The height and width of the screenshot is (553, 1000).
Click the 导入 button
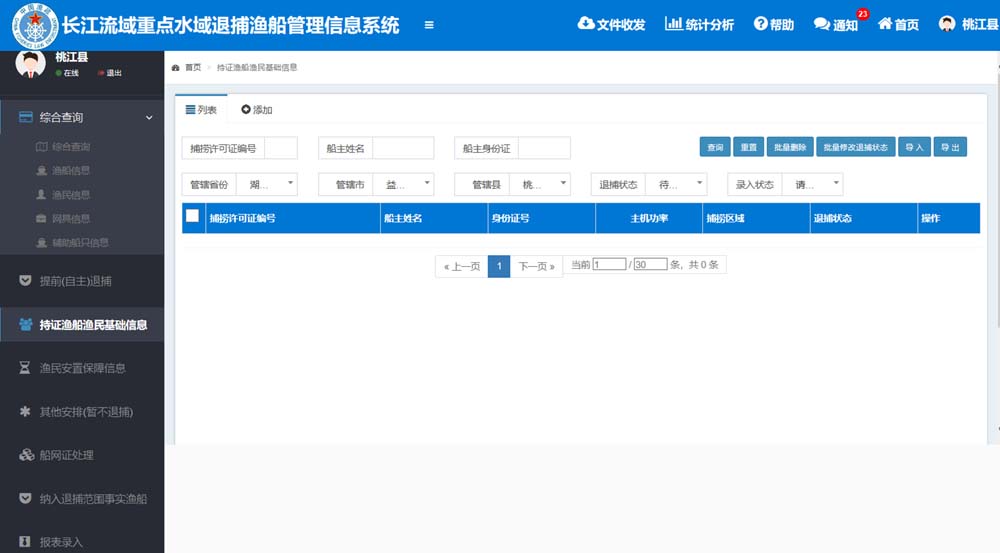click(x=915, y=147)
